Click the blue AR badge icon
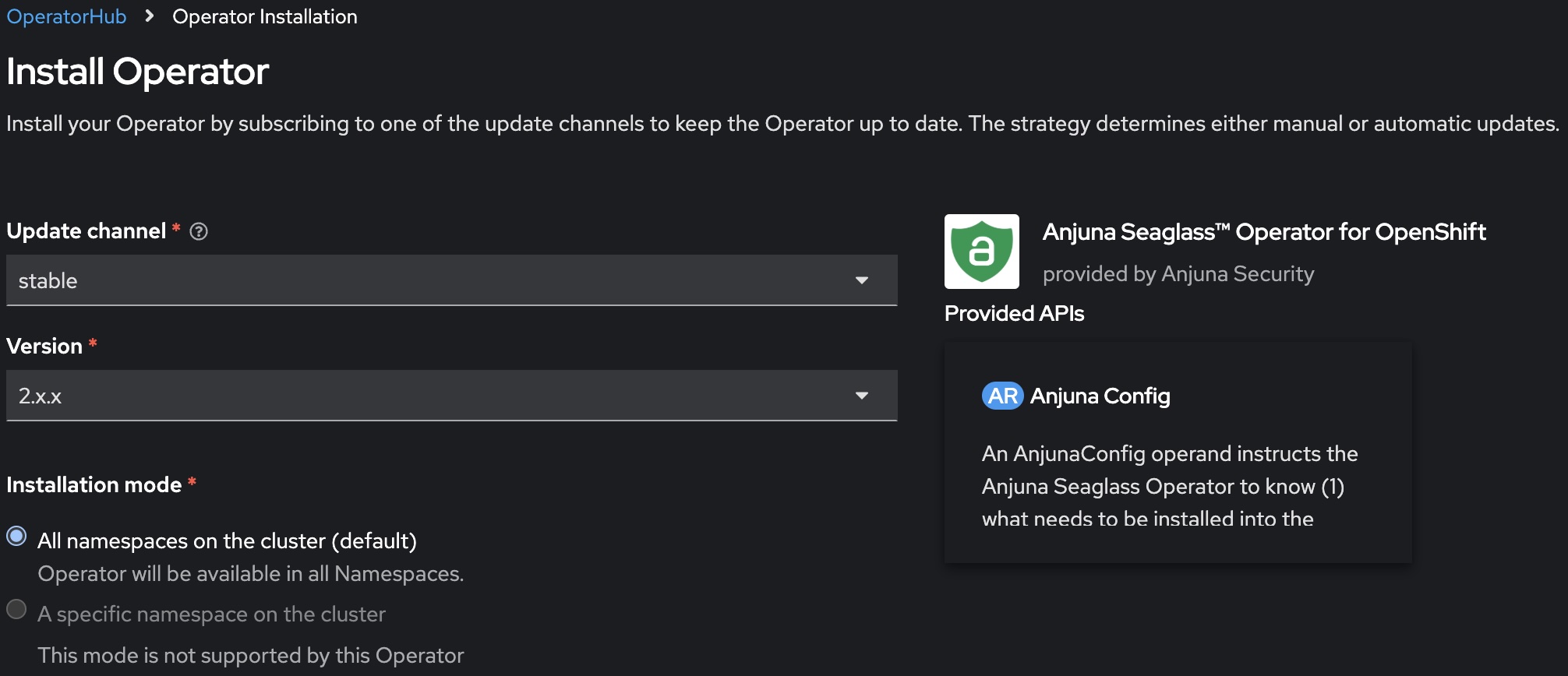 click(1002, 396)
